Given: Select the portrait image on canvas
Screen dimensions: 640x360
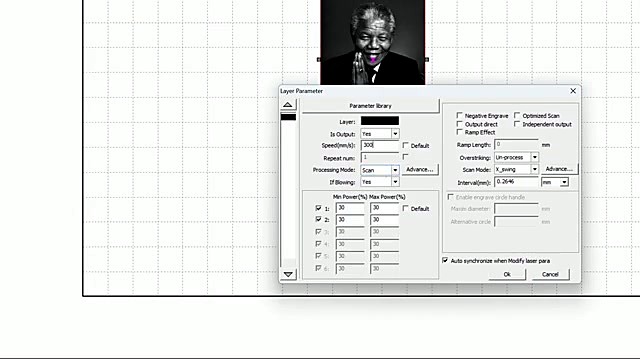Looking at the screenshot, I should (372, 41).
